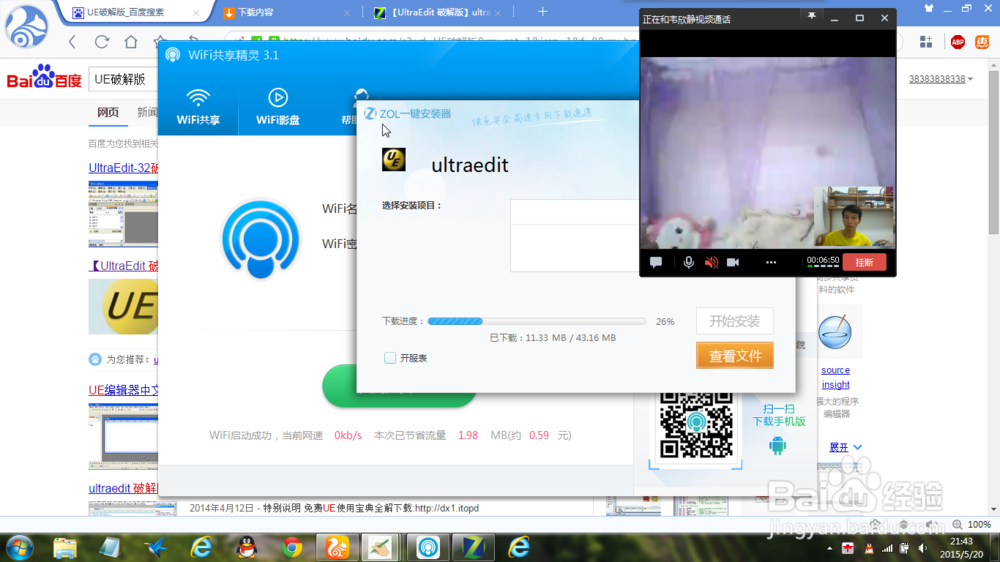The height and width of the screenshot is (562, 1000).
Task: Click the 开始安装 button
Action: click(x=735, y=321)
